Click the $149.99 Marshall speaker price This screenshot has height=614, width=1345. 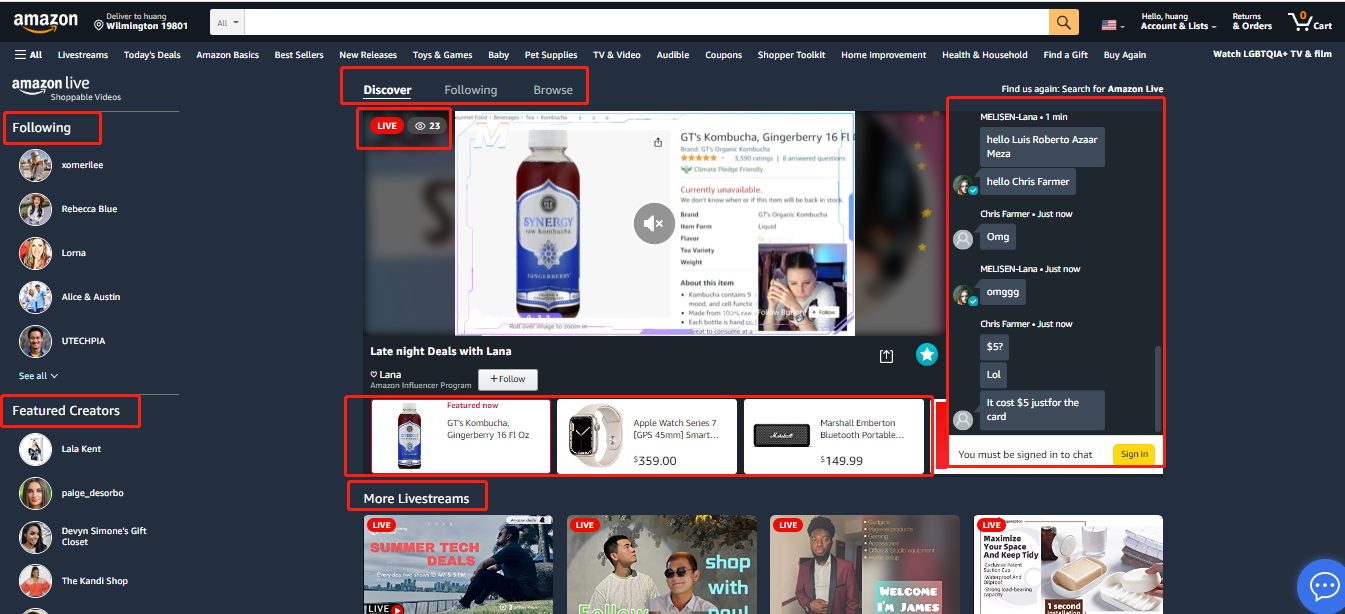coord(841,460)
